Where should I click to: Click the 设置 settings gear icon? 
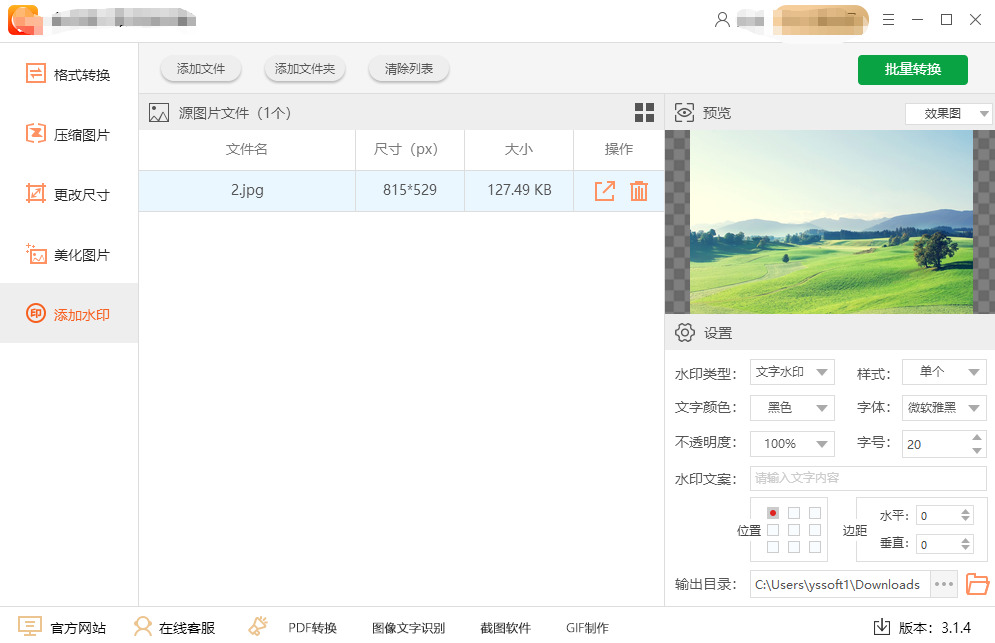click(685, 333)
